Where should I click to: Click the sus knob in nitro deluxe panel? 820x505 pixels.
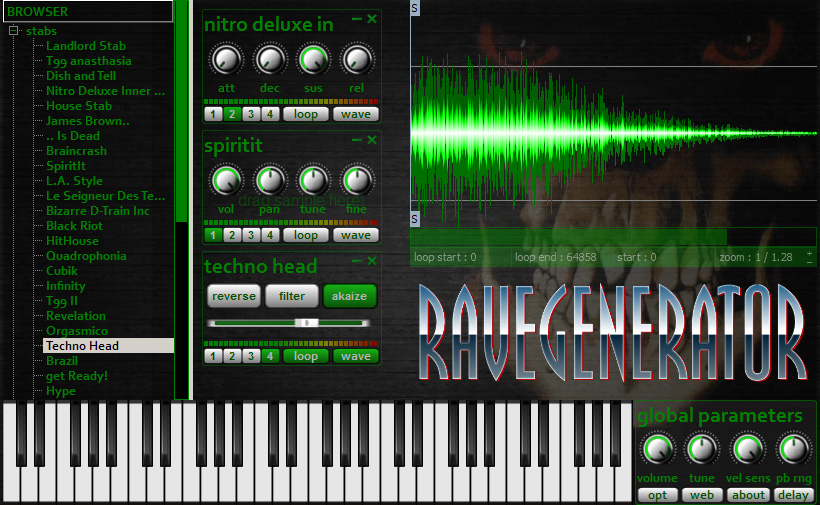(x=313, y=60)
